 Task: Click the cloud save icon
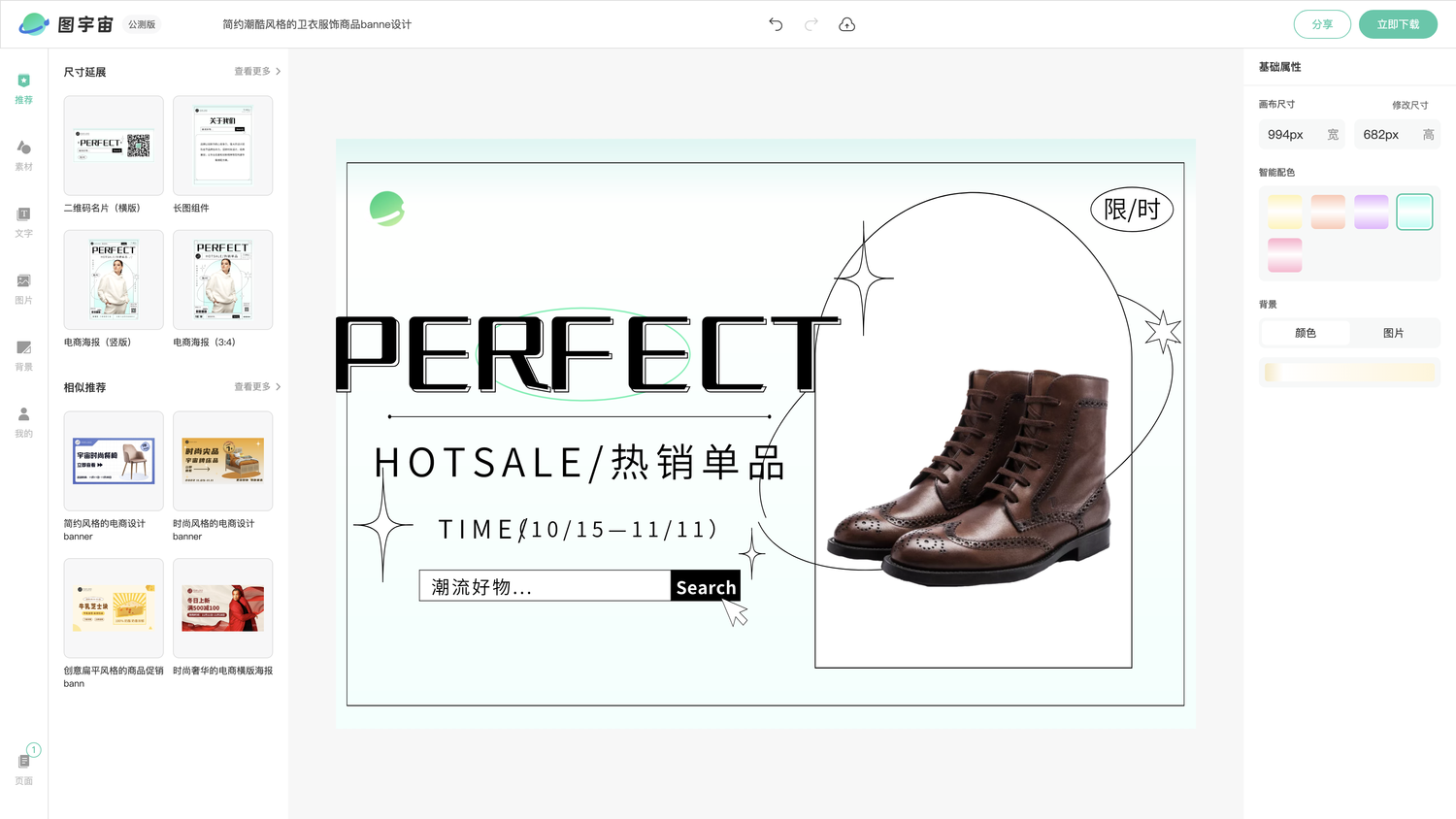click(x=846, y=24)
